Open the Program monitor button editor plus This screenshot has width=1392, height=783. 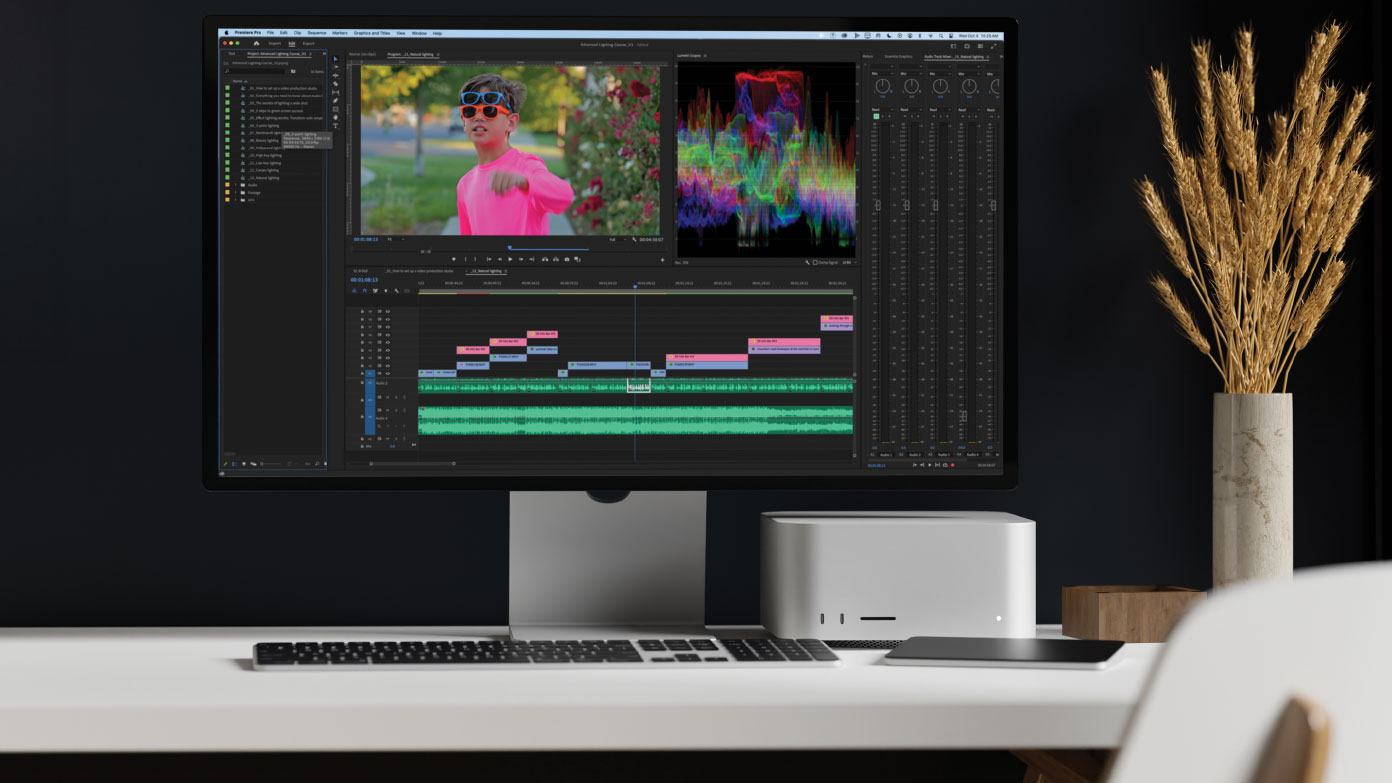tap(662, 260)
